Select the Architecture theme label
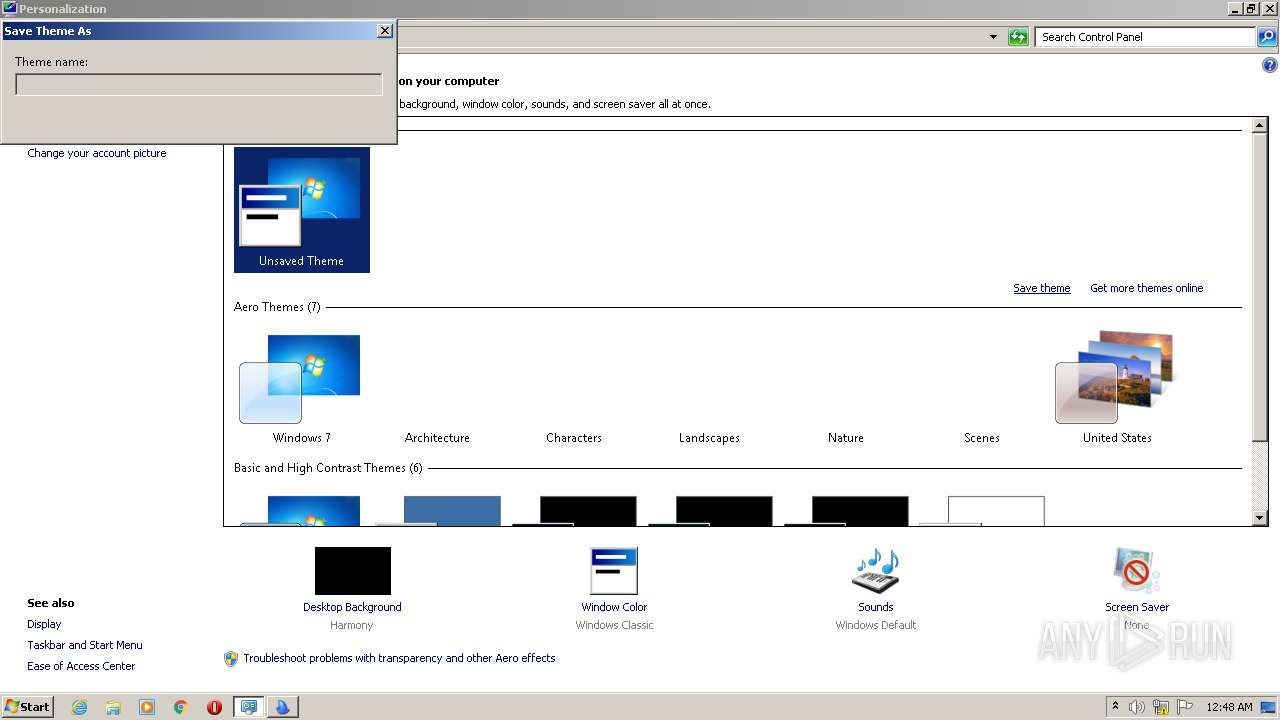This screenshot has height=720, width=1280. (437, 438)
